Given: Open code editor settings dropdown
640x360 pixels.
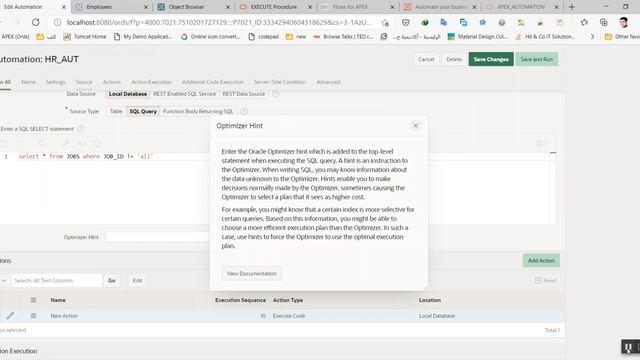Looking at the screenshot, I should 542,143.
